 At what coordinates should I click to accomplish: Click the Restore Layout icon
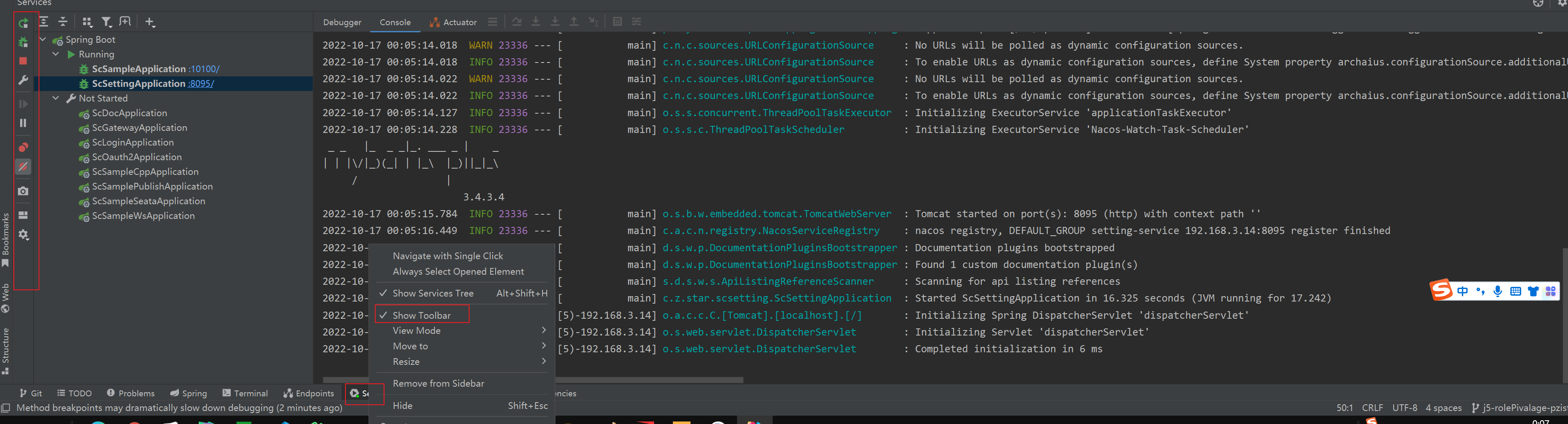(23, 215)
